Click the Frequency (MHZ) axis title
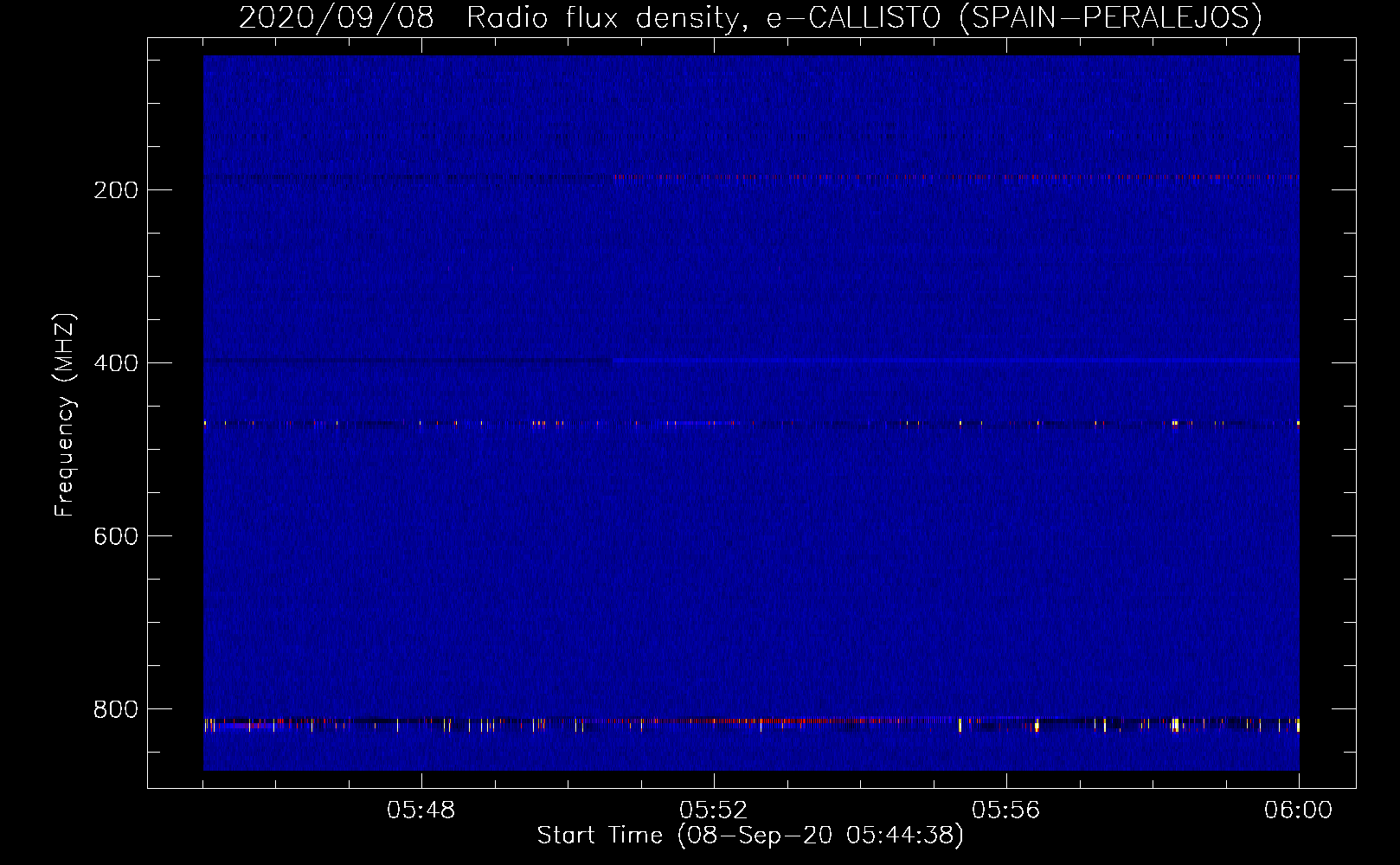This screenshot has width=1400, height=865. click(65, 414)
